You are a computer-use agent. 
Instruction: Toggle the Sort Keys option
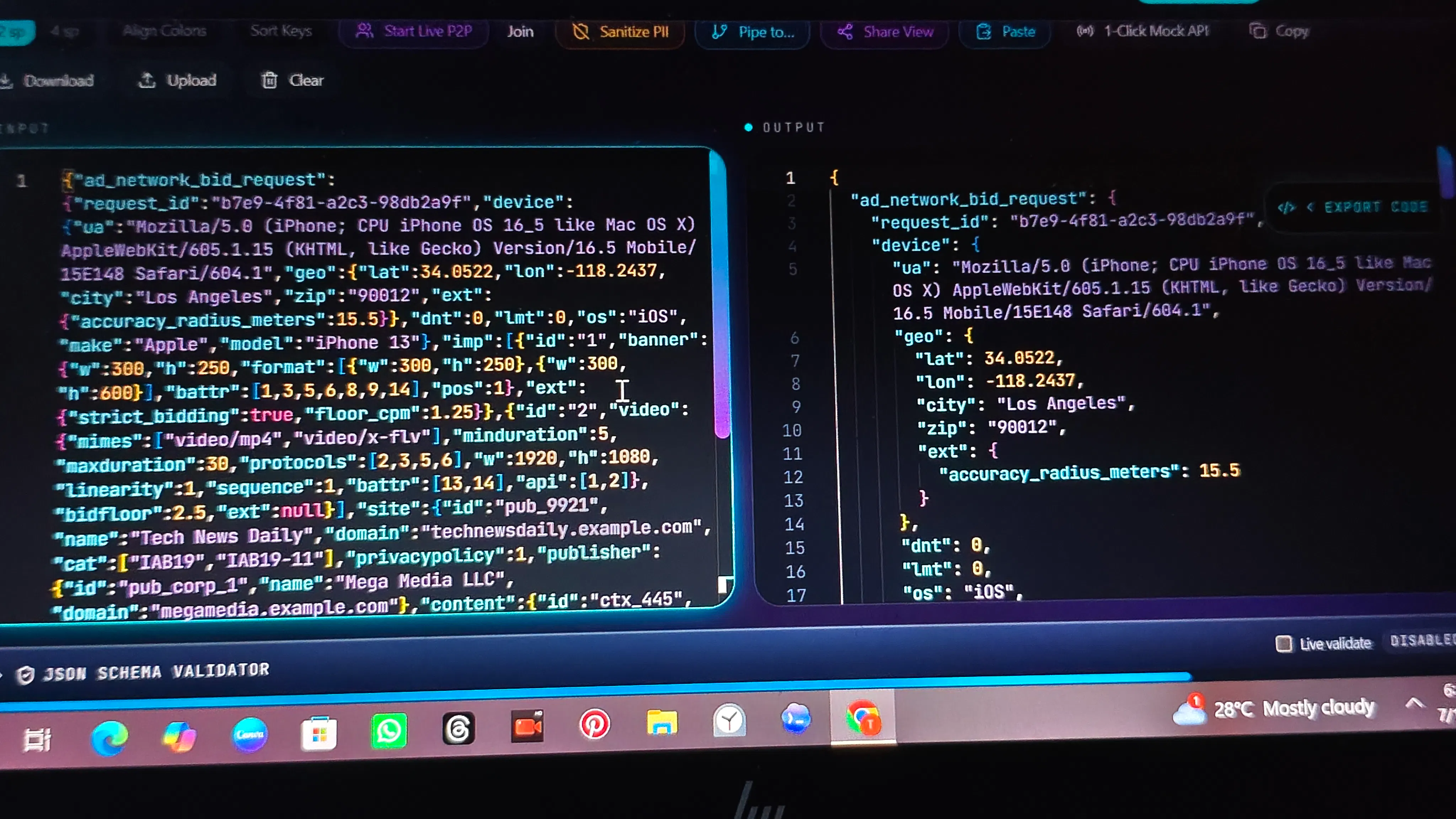pyautogui.click(x=281, y=31)
